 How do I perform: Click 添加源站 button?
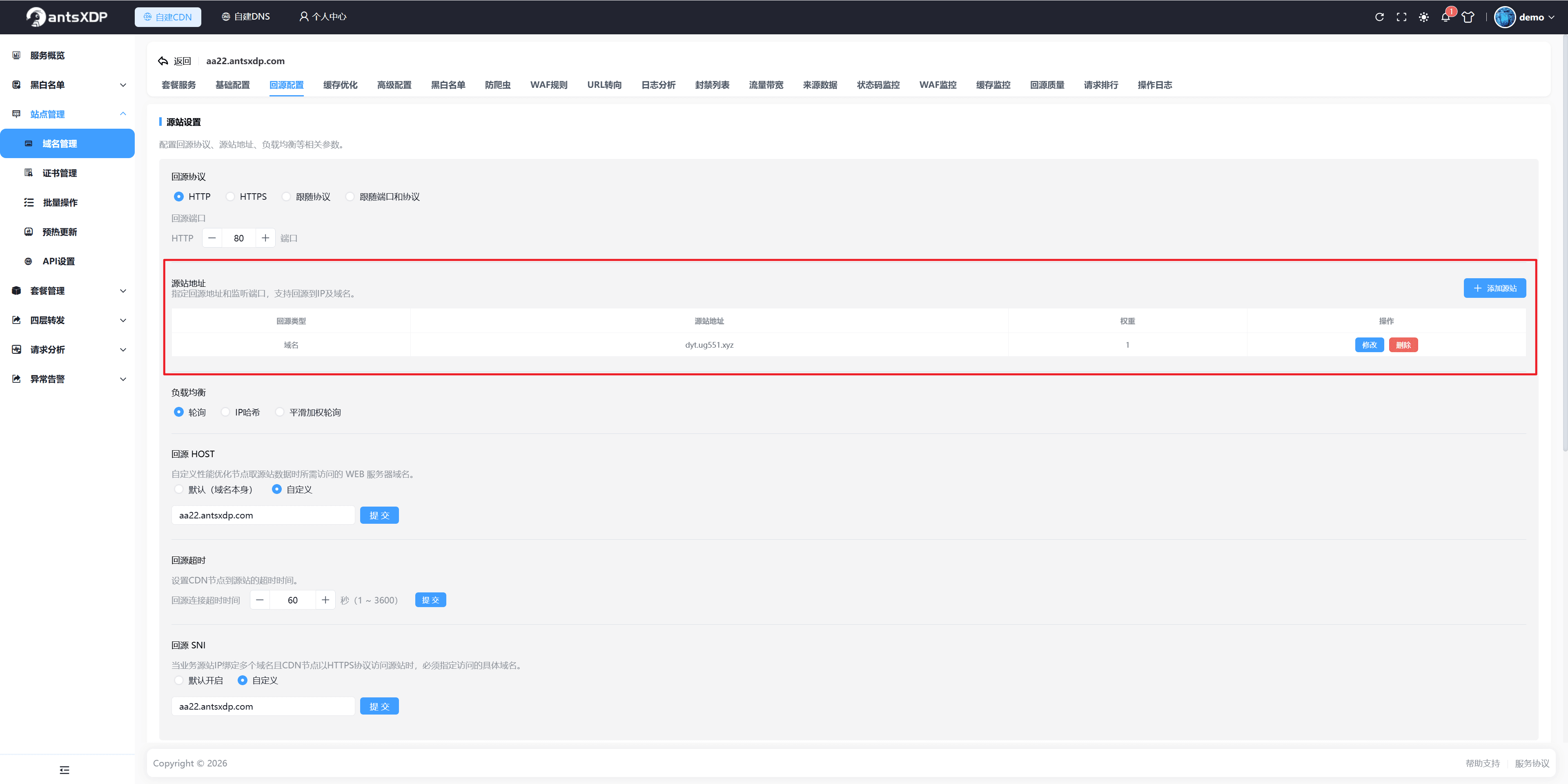click(1494, 288)
